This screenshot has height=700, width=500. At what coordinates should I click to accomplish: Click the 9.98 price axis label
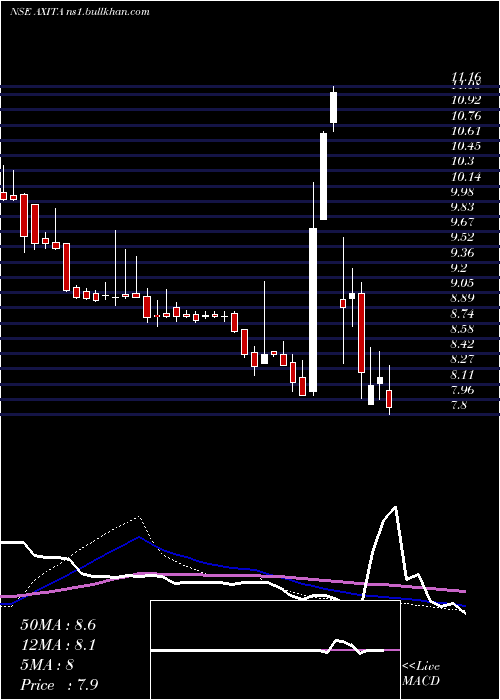(463, 192)
